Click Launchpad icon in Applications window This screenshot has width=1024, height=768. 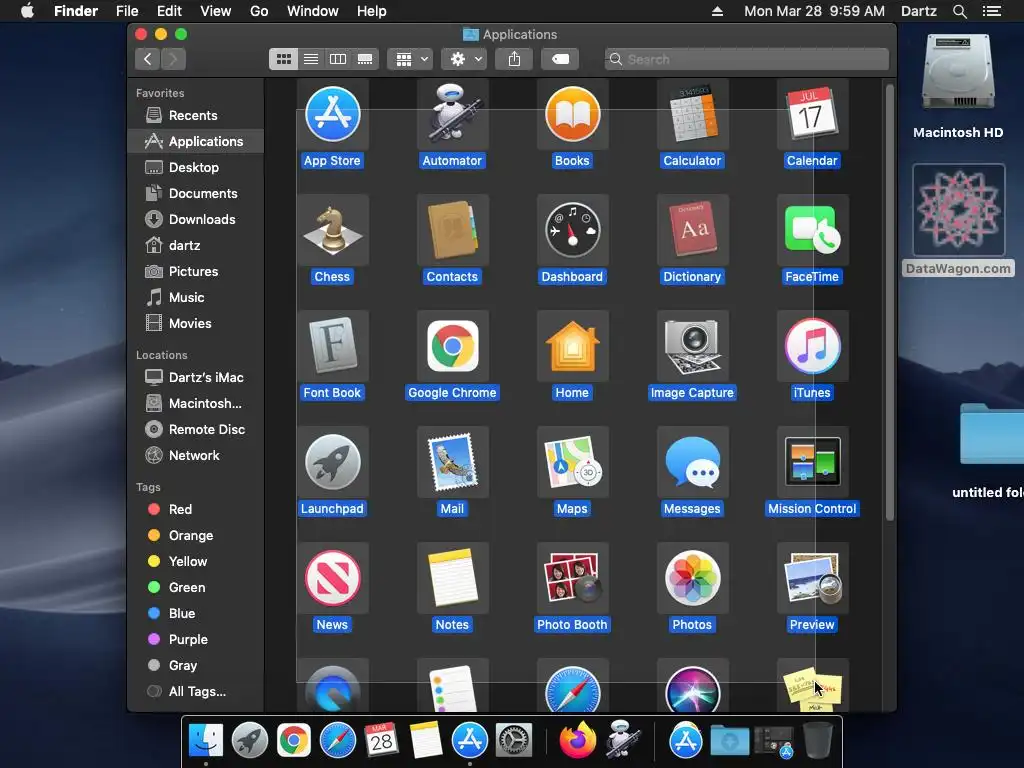(x=332, y=462)
